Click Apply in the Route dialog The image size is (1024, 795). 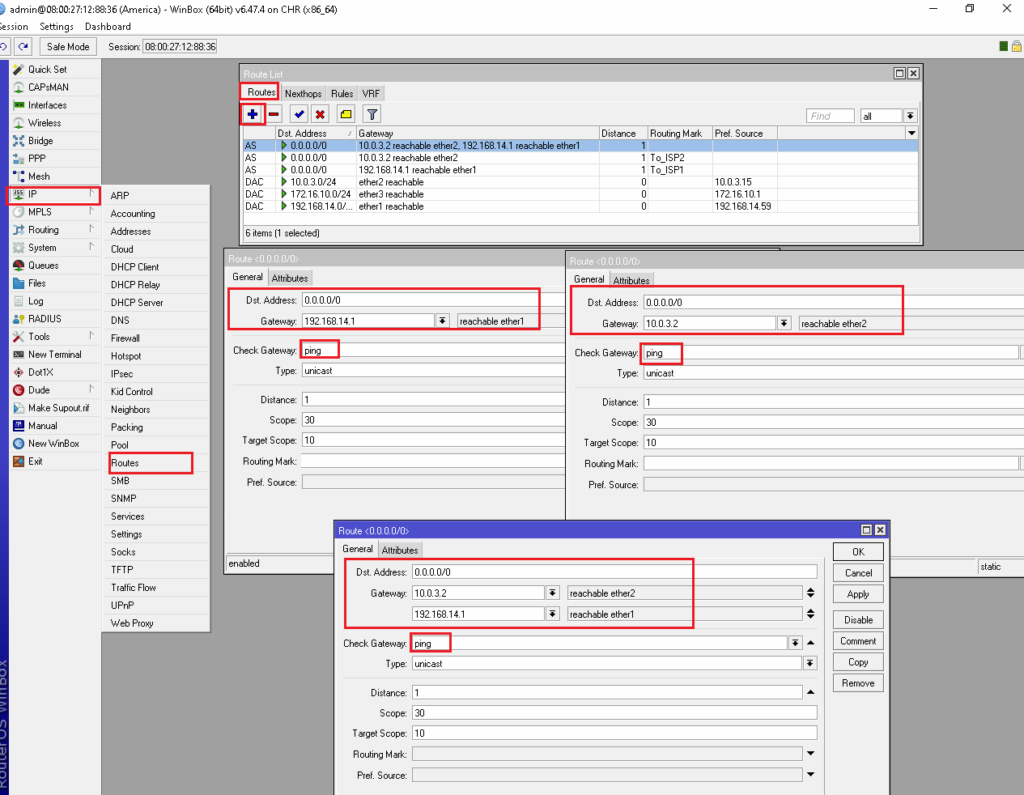pyautogui.click(x=858, y=593)
